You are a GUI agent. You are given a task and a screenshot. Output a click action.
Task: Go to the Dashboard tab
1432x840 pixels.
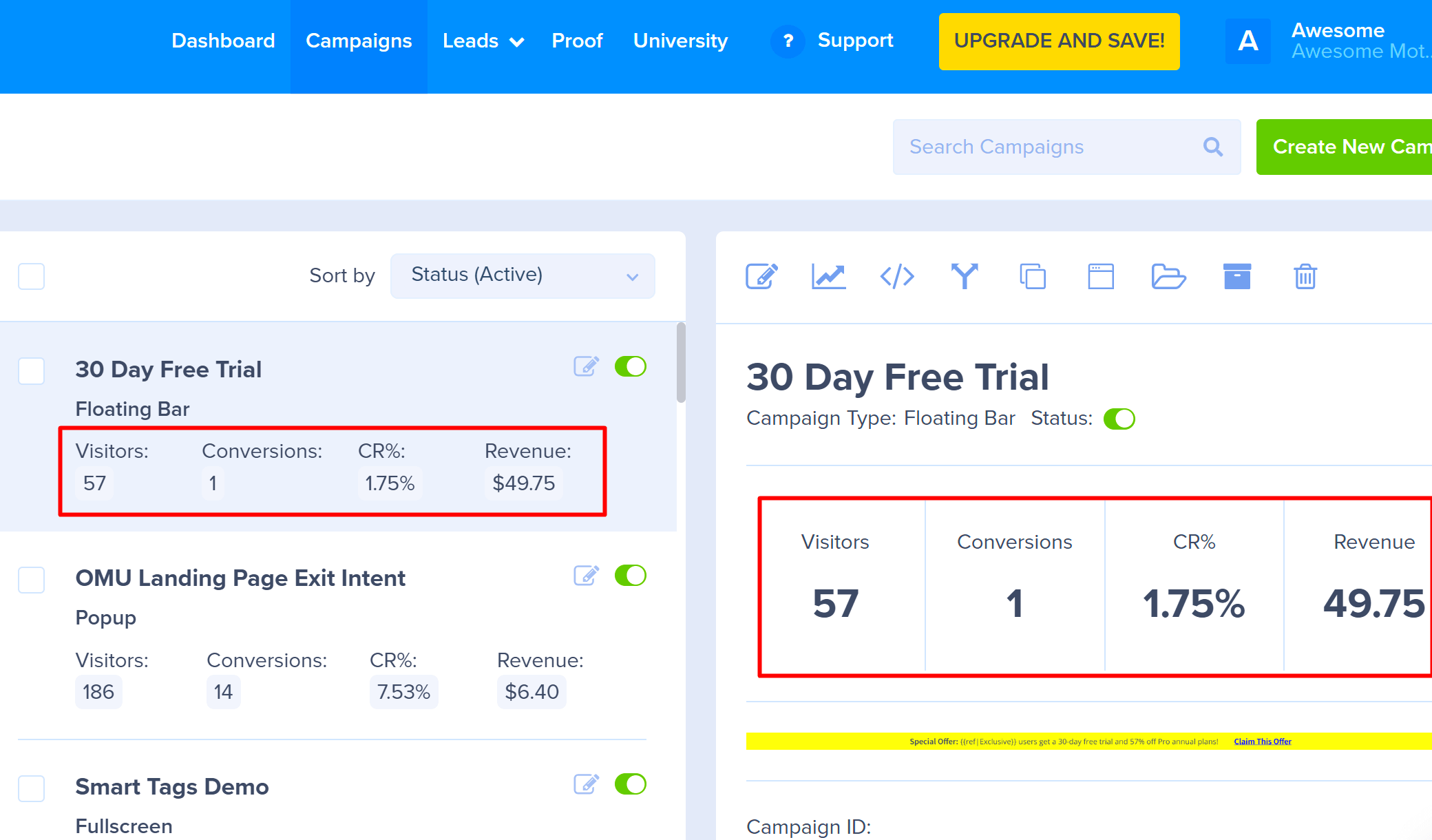pos(223,41)
